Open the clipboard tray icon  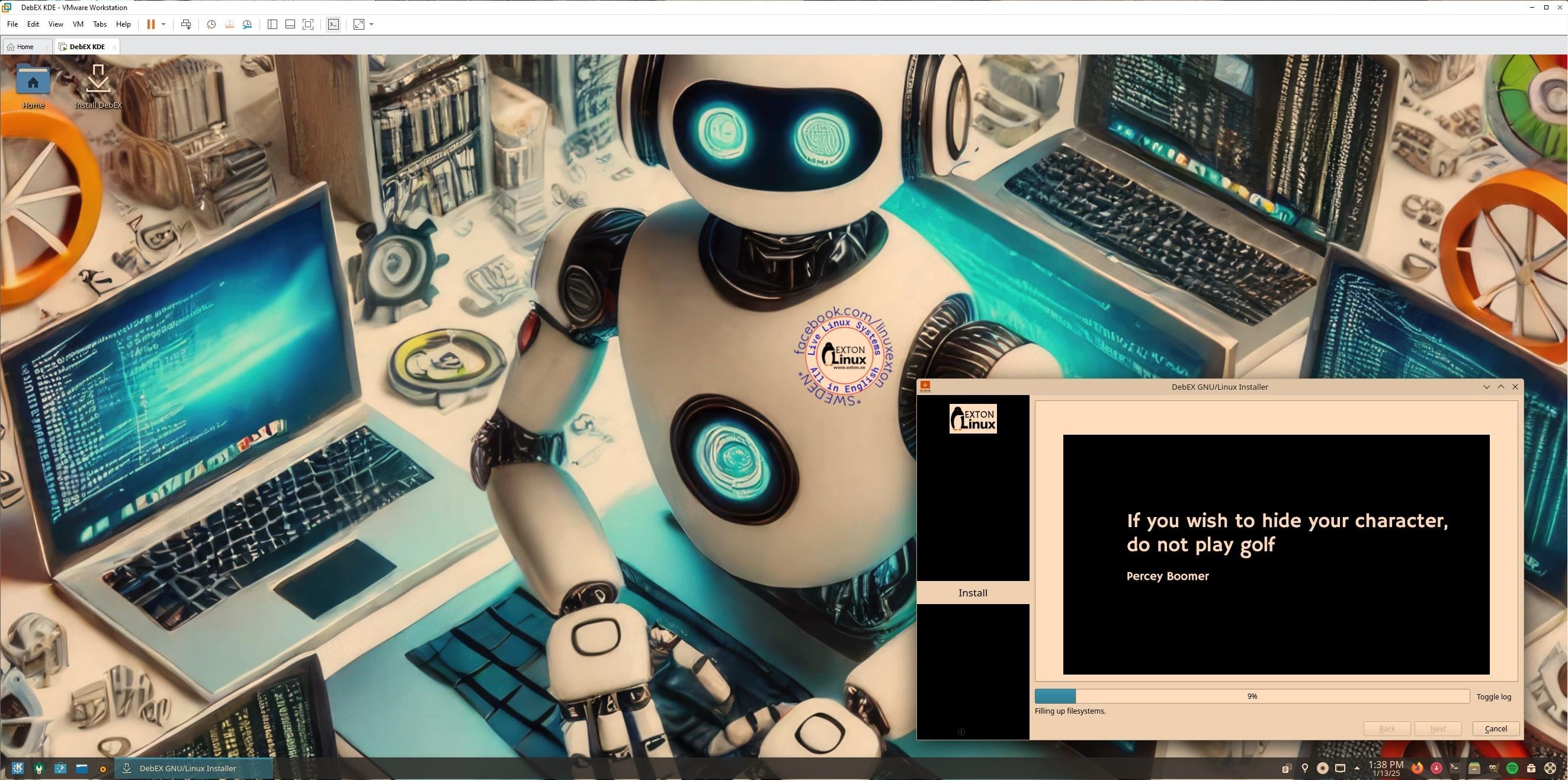pyautogui.click(x=1286, y=768)
